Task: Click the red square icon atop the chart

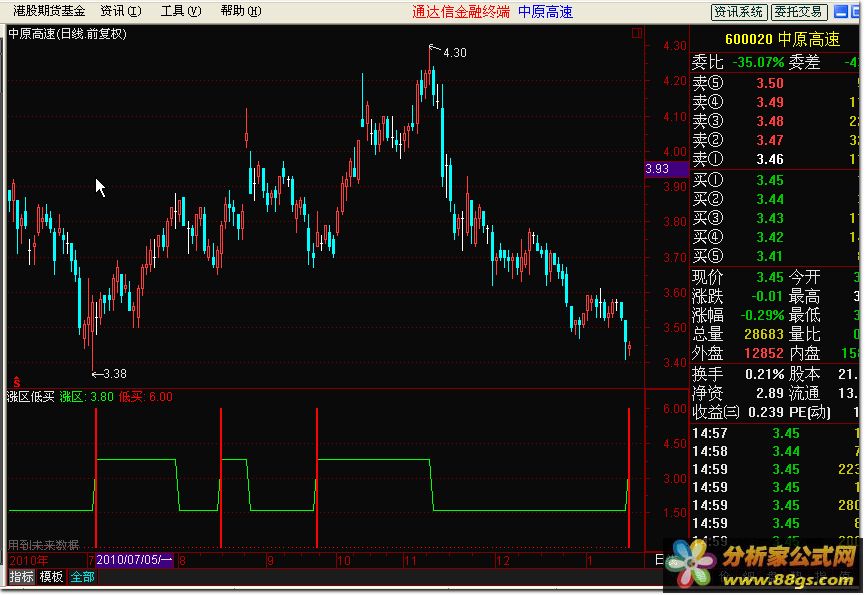Action: (636, 34)
